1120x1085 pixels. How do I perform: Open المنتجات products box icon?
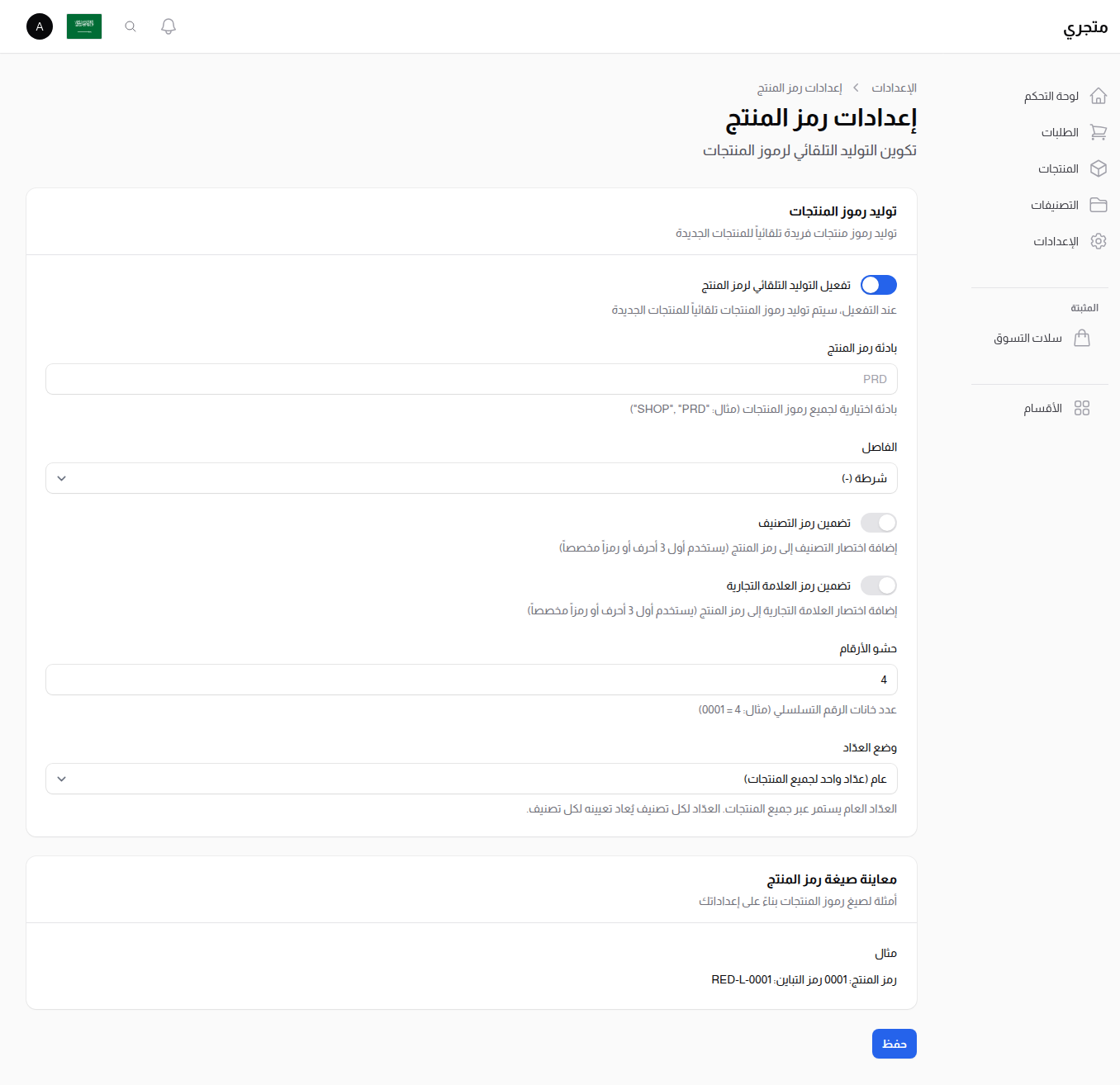coord(1099,168)
